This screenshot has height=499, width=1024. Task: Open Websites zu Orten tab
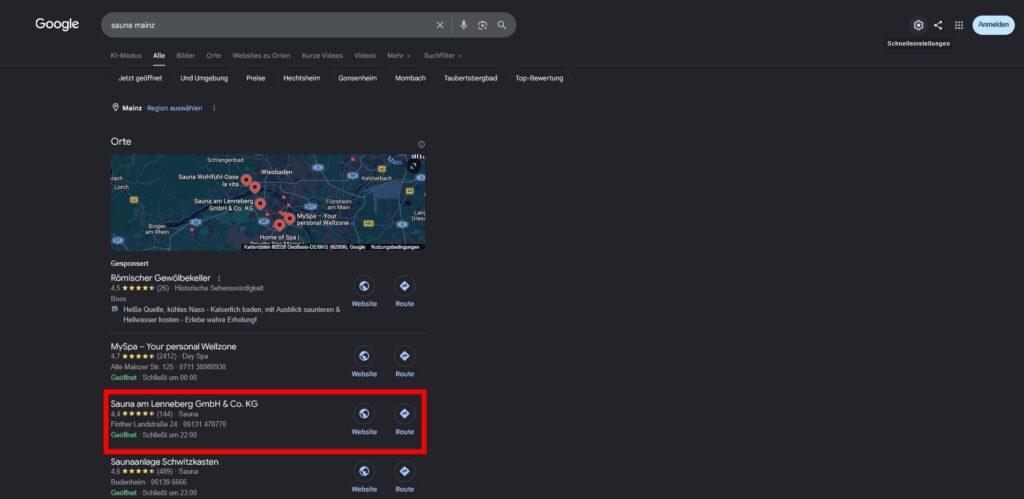coord(261,56)
